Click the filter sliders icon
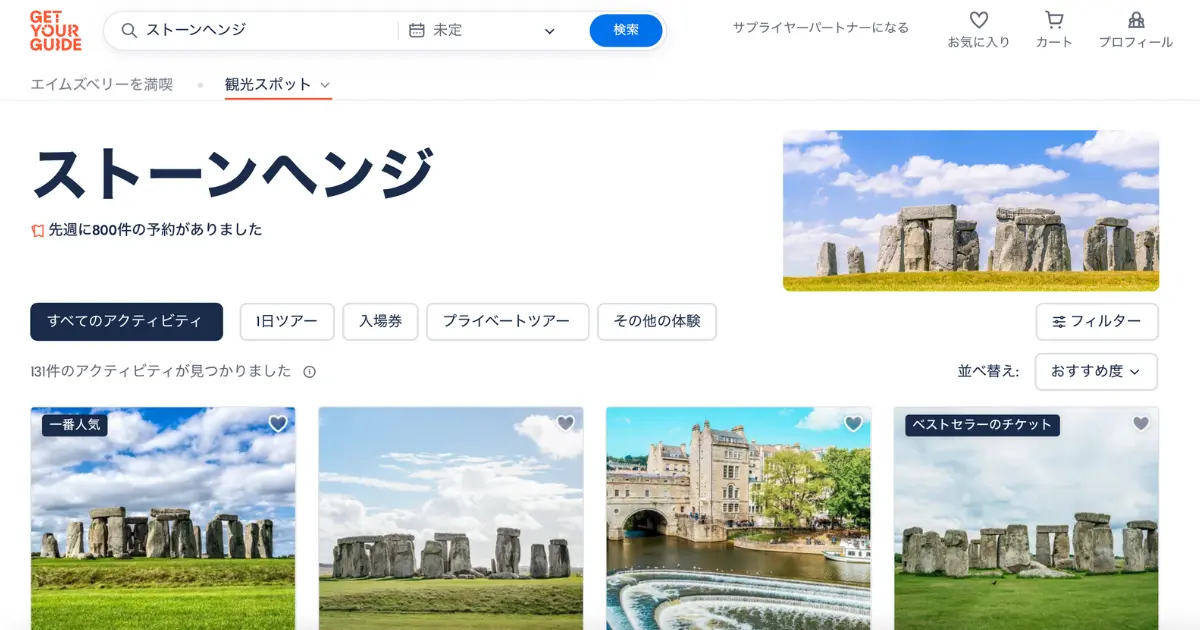This screenshot has width=1200, height=630. 1059,322
